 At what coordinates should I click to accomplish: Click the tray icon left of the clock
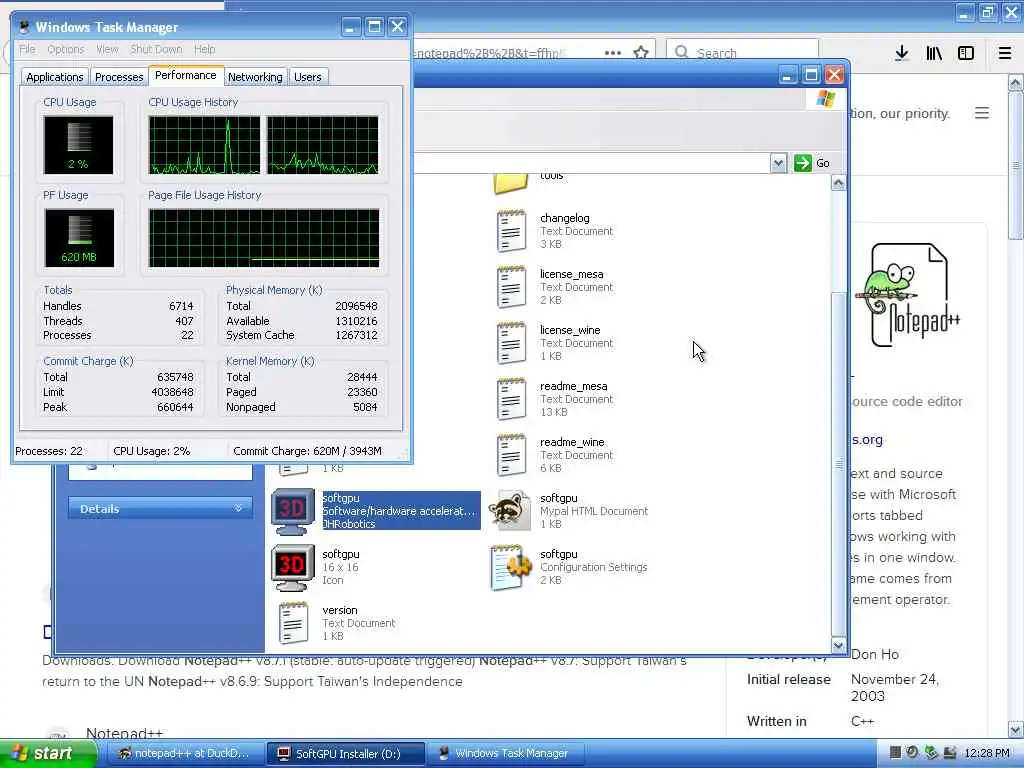[950, 753]
